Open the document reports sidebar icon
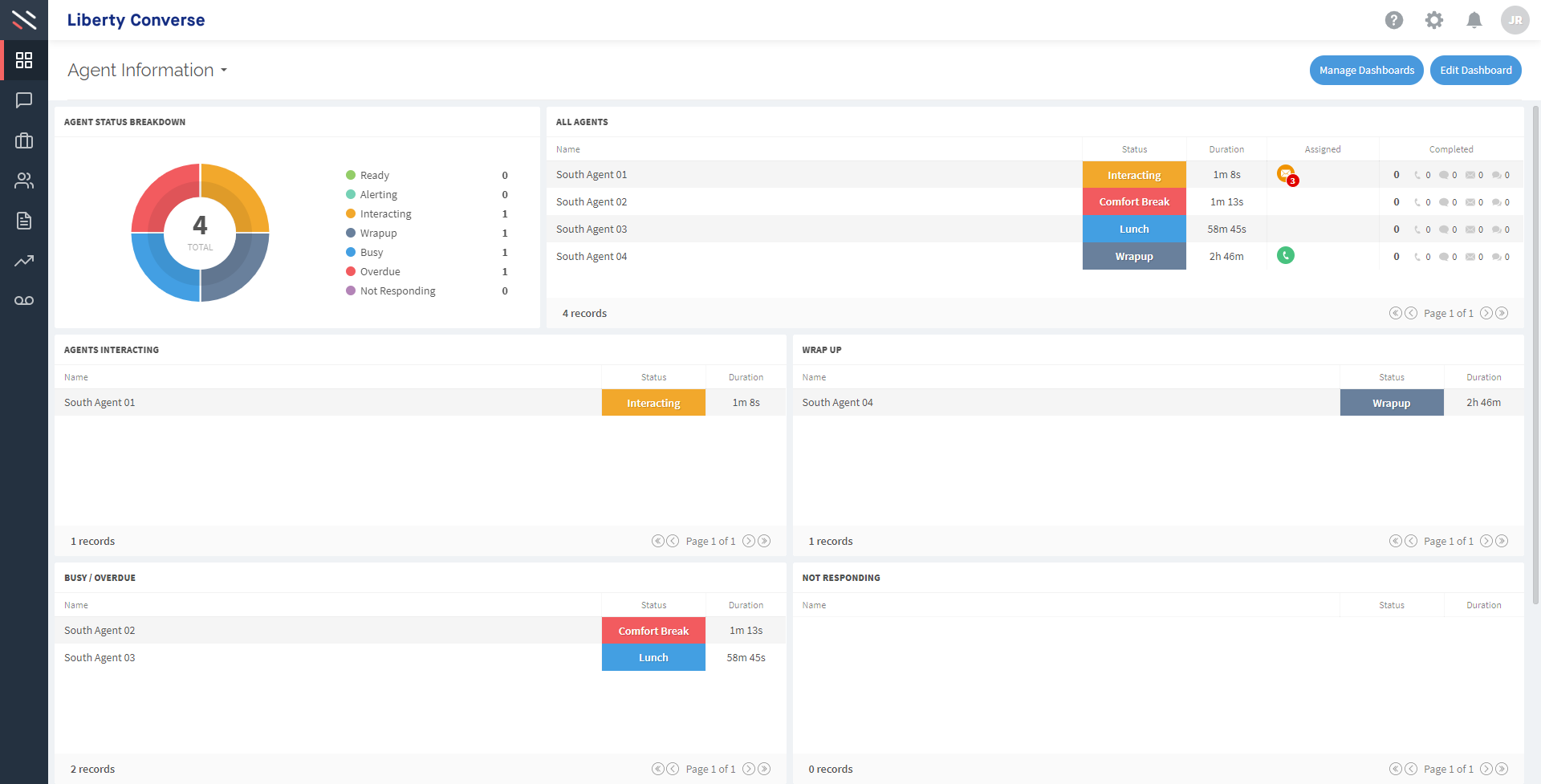Screen dimensions: 1541x784 point(24,221)
